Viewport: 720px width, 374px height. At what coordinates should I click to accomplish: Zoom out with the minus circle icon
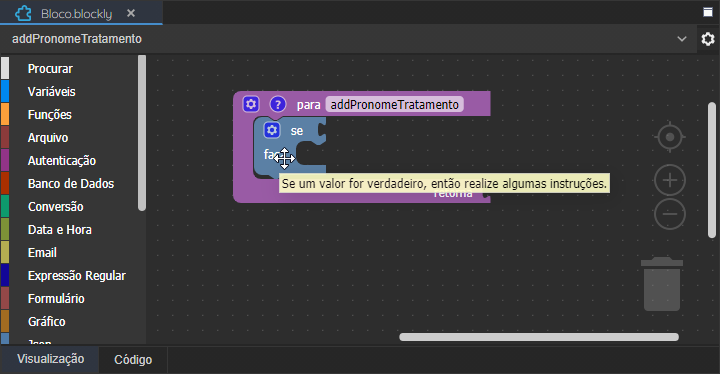point(670,214)
